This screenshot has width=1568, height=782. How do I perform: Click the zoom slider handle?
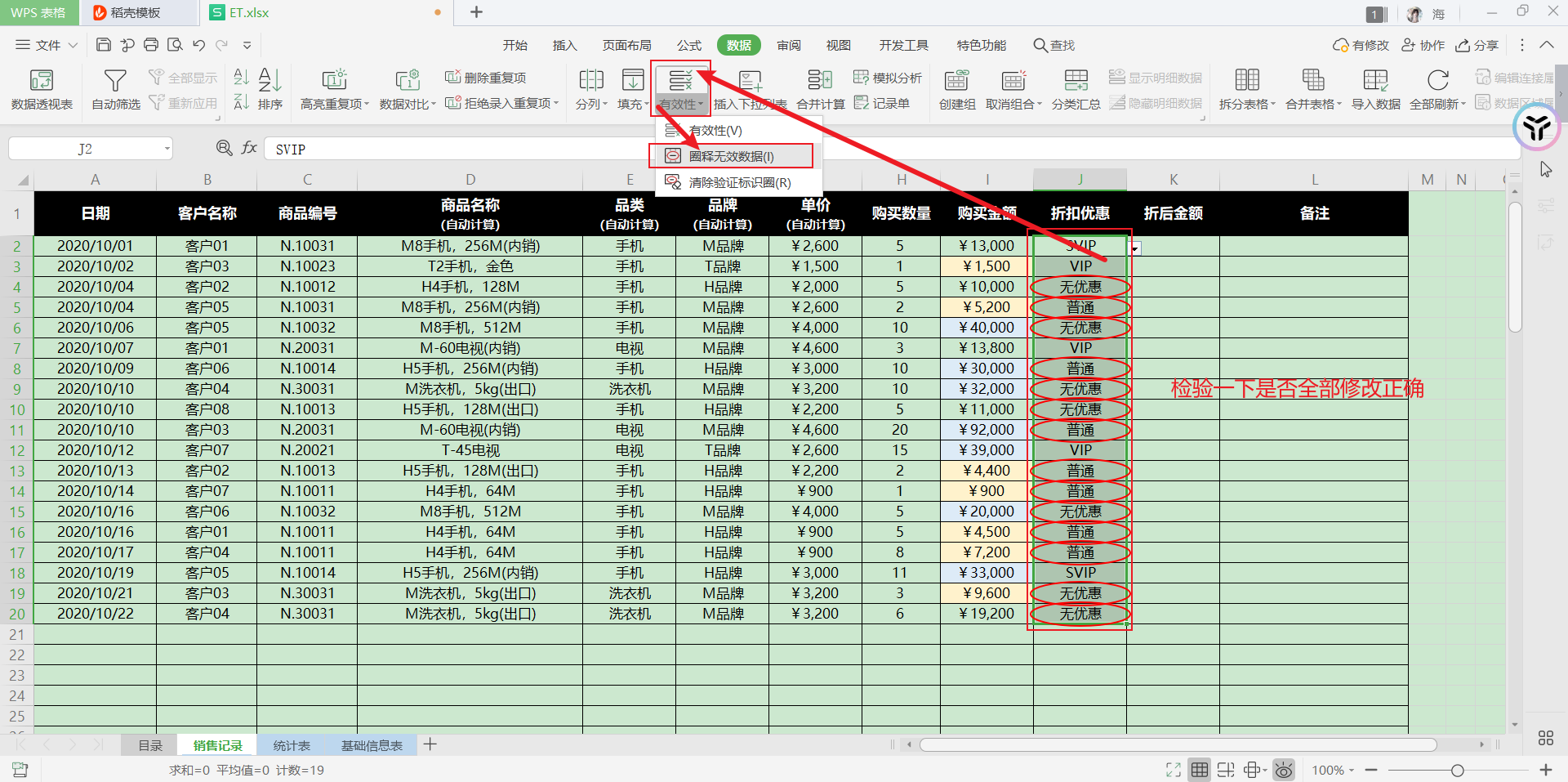coord(1457,770)
